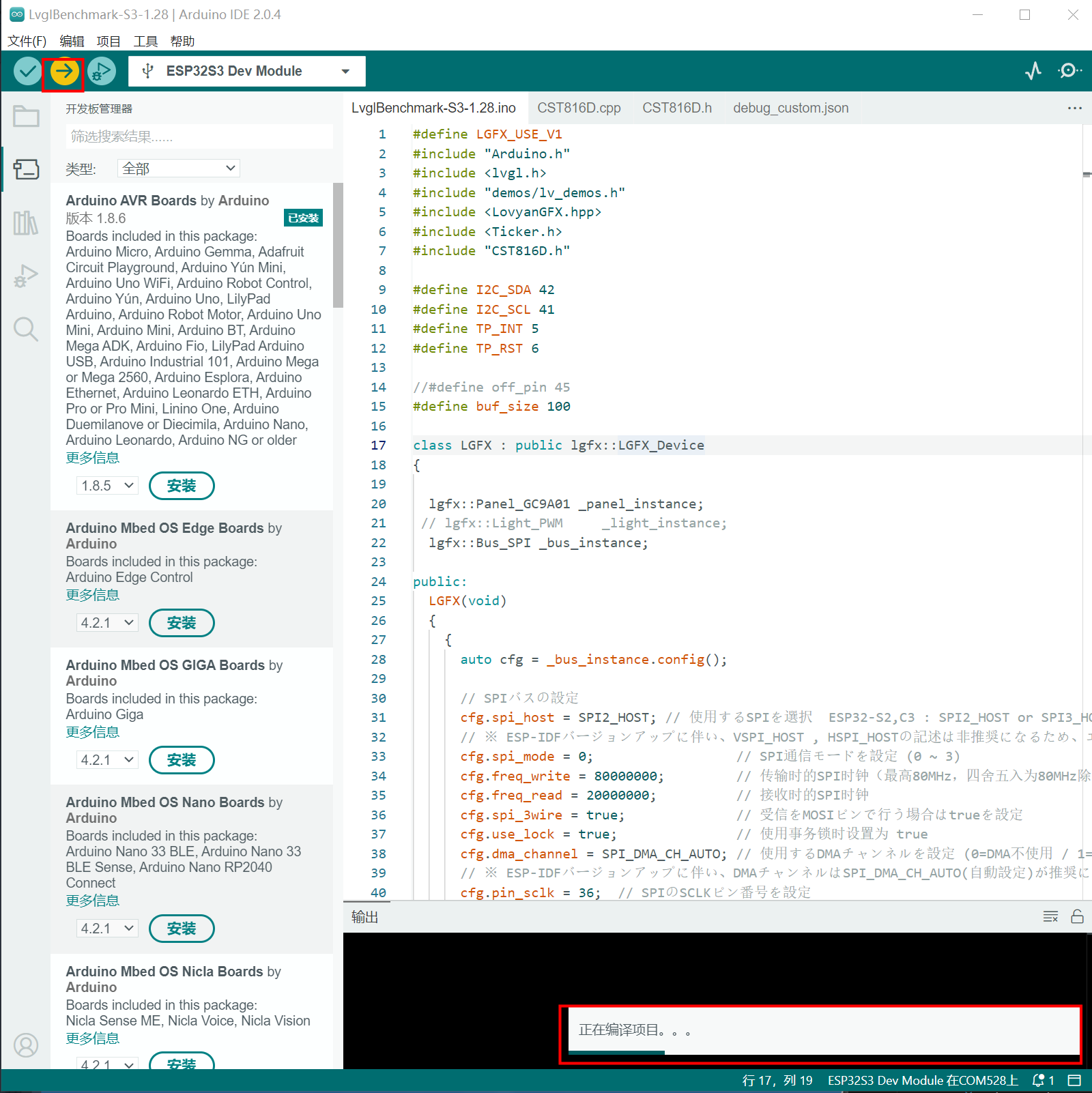Viewport: 1092px width, 1093px height.
Task: Toggle output lock autoscroll icon
Action: click(x=1077, y=916)
